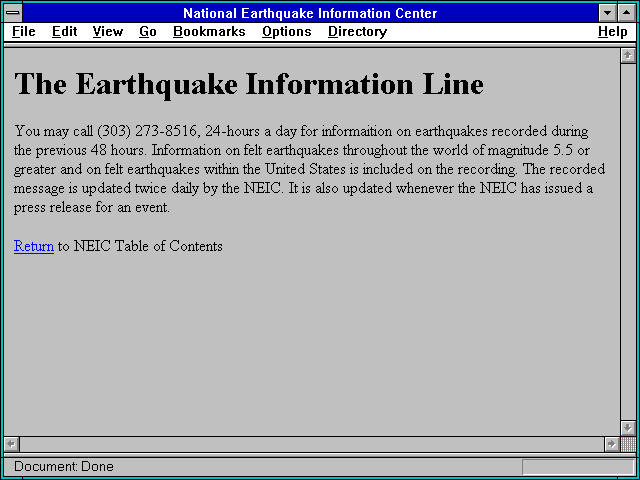Click the horizontal scrollbar track
The height and width of the screenshot is (480, 640).
click(312, 444)
